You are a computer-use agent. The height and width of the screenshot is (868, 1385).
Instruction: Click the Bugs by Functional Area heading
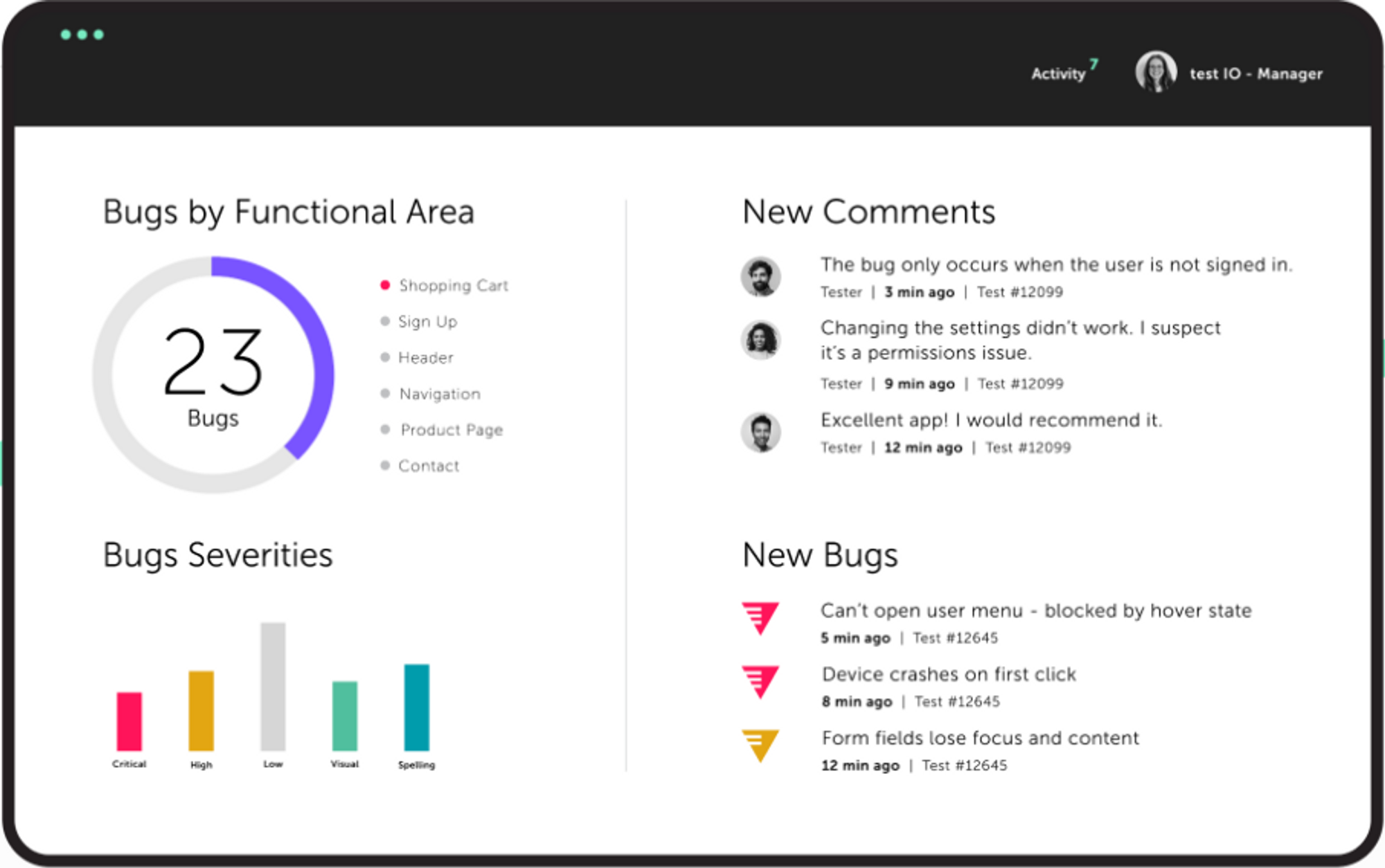289,212
